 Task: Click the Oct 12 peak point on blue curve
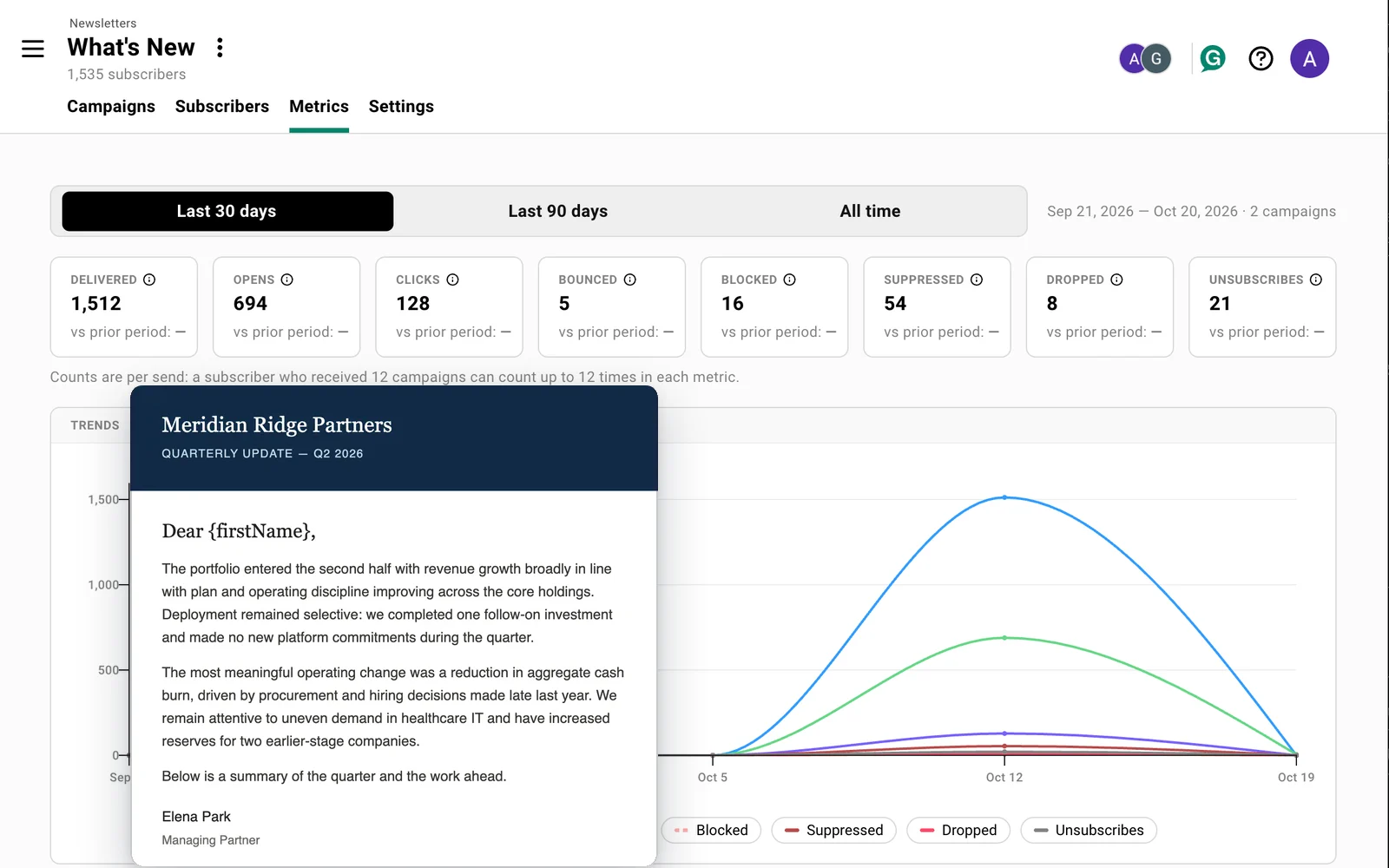1004,497
